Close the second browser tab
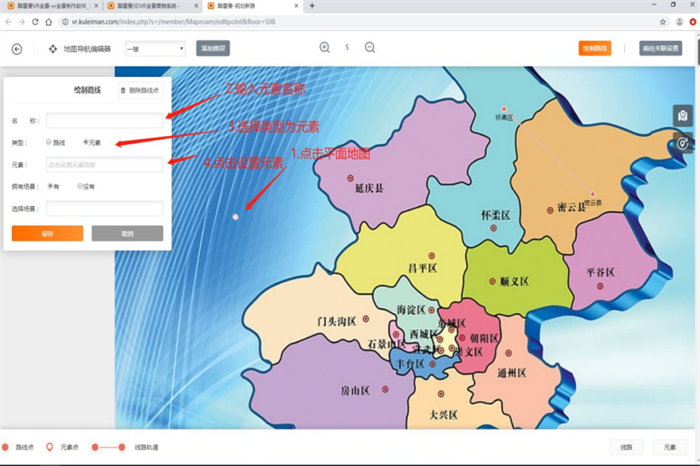This screenshot has height=466, width=700. click(196, 6)
